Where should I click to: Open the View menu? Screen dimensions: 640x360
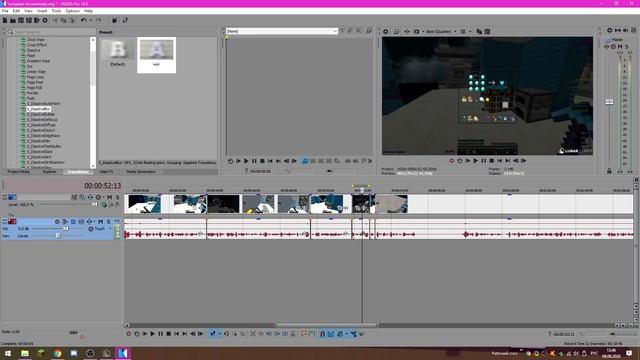click(28, 11)
